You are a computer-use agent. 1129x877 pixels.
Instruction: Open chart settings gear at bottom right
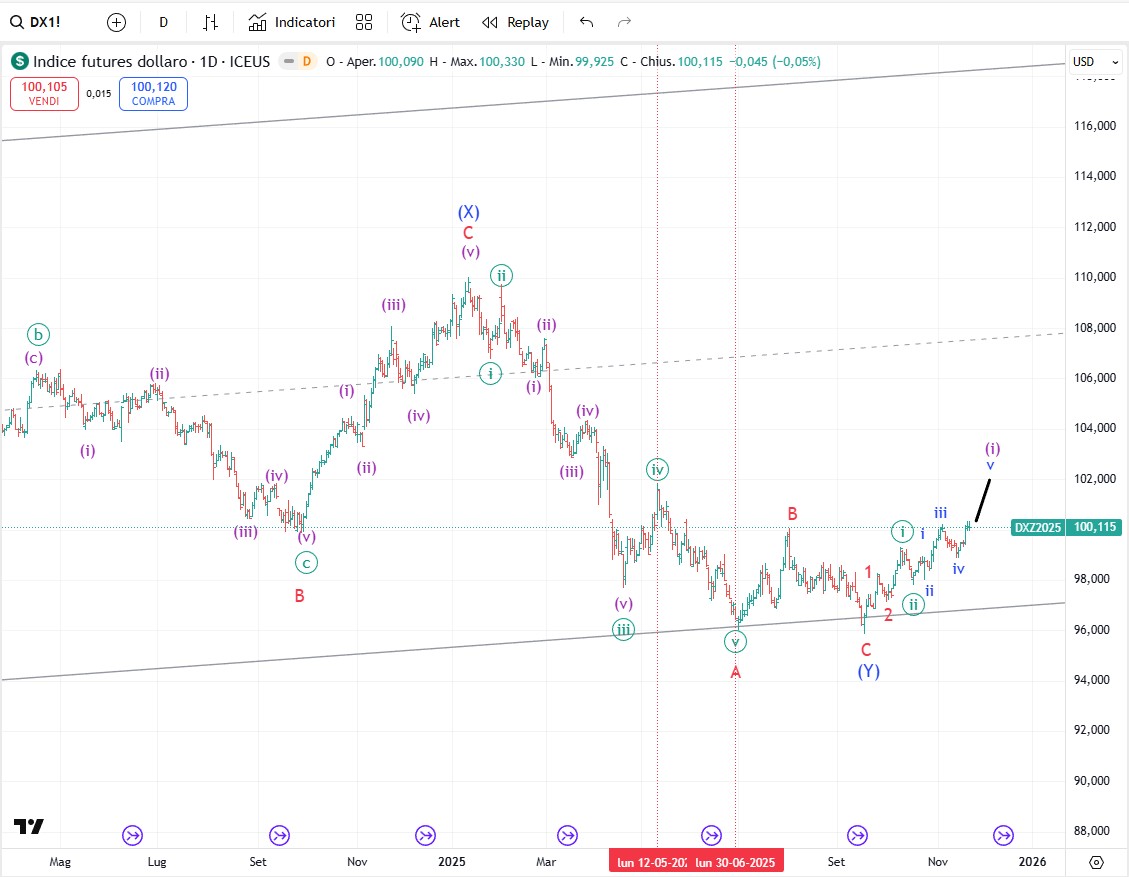tap(1096, 861)
